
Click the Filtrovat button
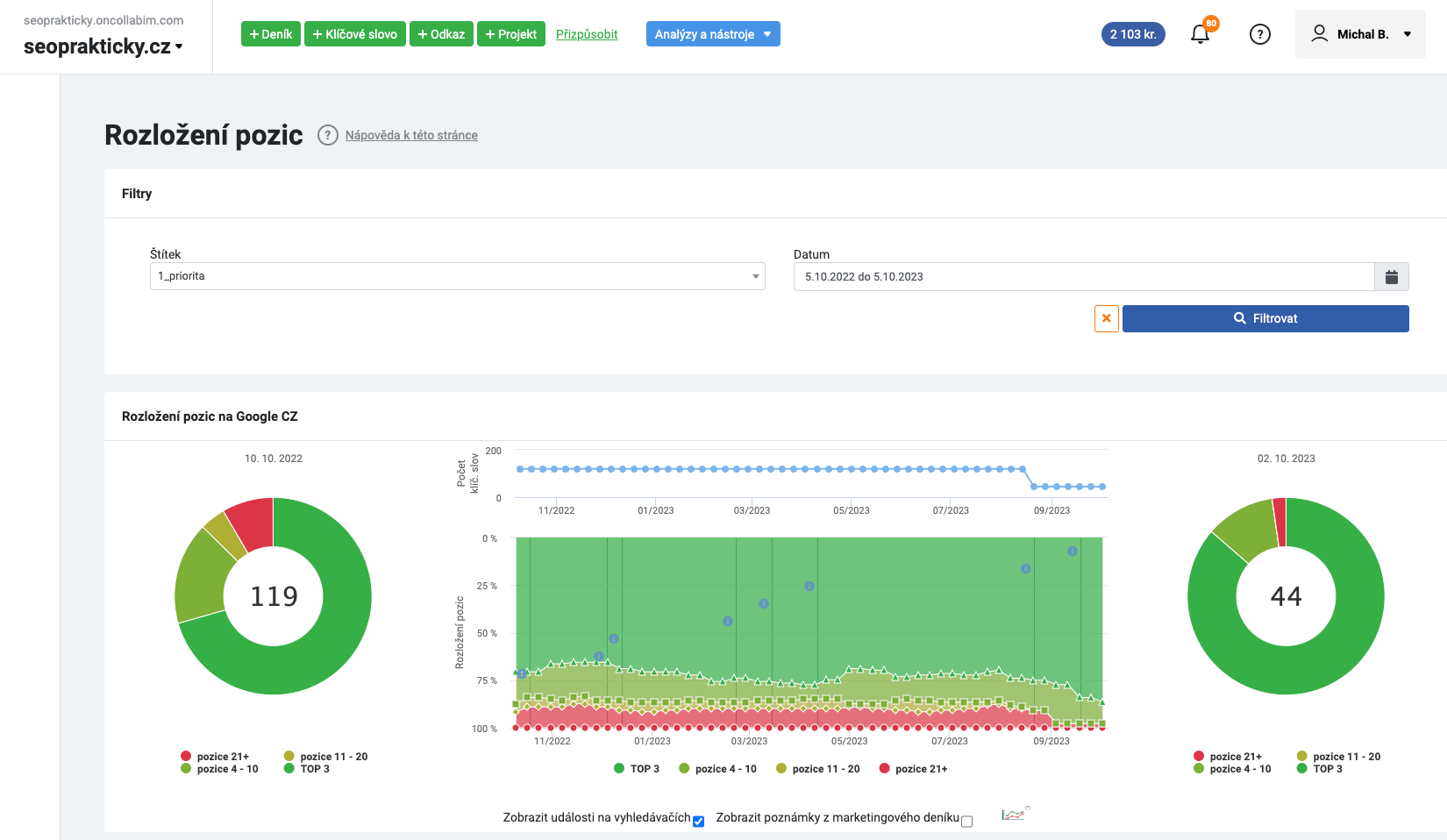coord(1265,318)
